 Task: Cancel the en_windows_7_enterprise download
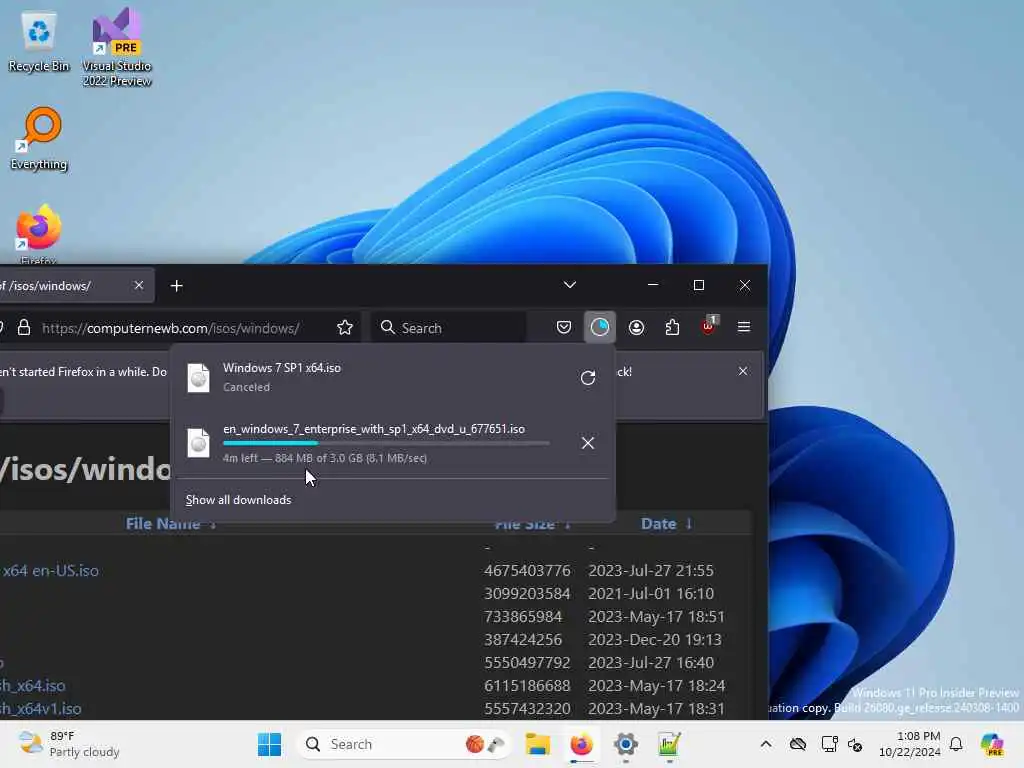pyautogui.click(x=588, y=443)
